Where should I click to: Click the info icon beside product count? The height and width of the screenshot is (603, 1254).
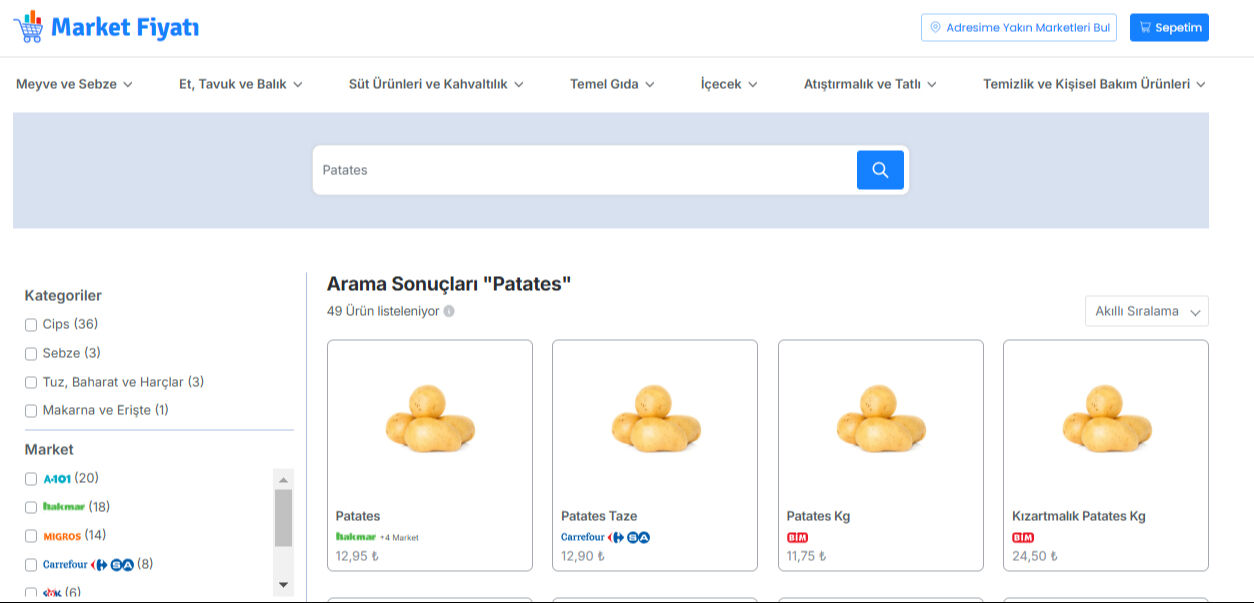[449, 311]
